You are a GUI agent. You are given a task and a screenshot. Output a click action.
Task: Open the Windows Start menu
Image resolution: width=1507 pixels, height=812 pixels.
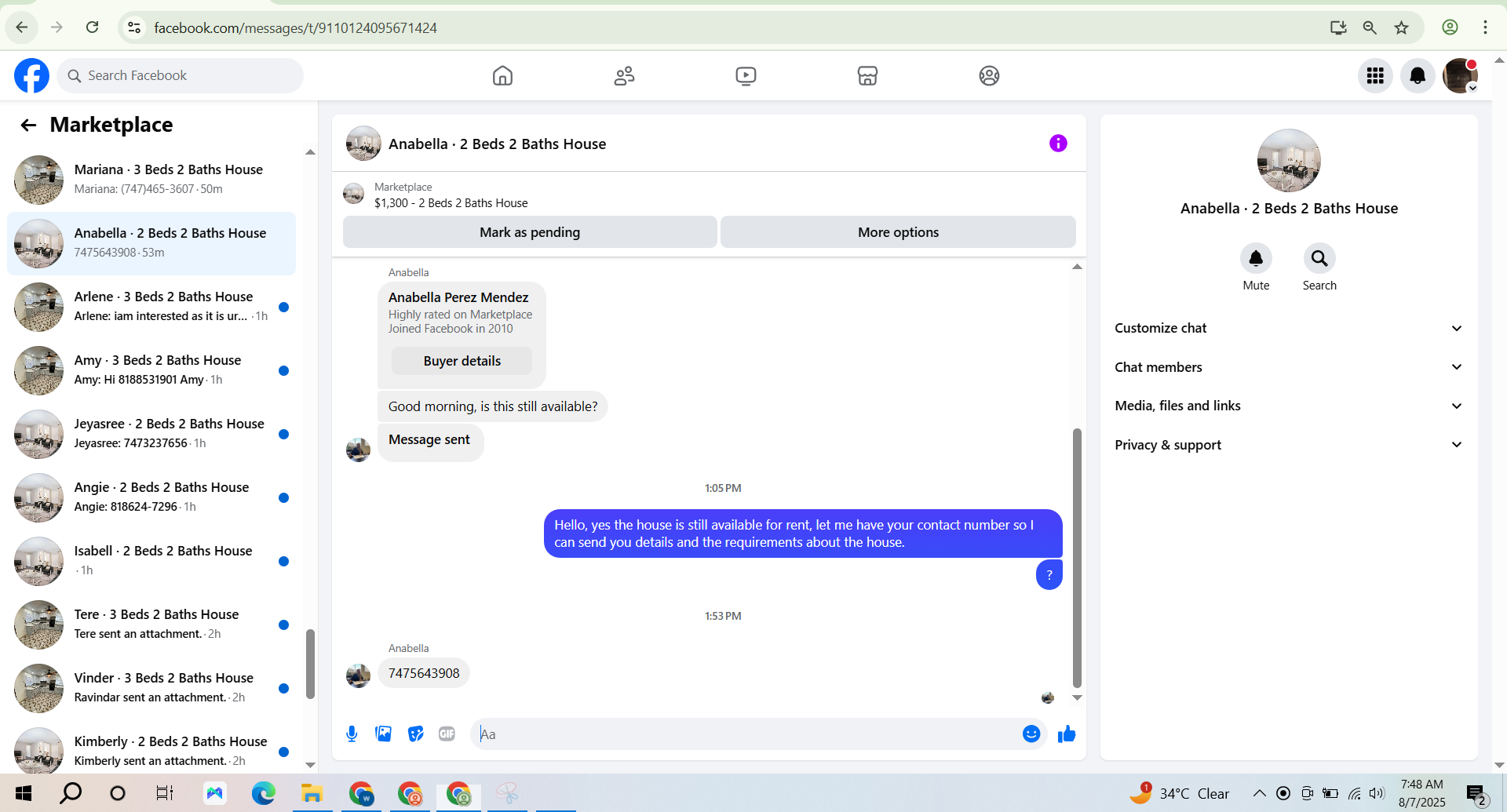click(x=24, y=793)
